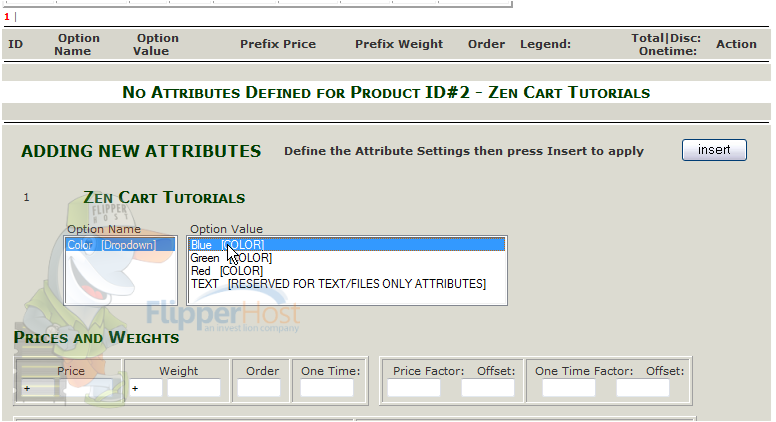
Task: Click the Price Factor input field
Action: (414, 388)
